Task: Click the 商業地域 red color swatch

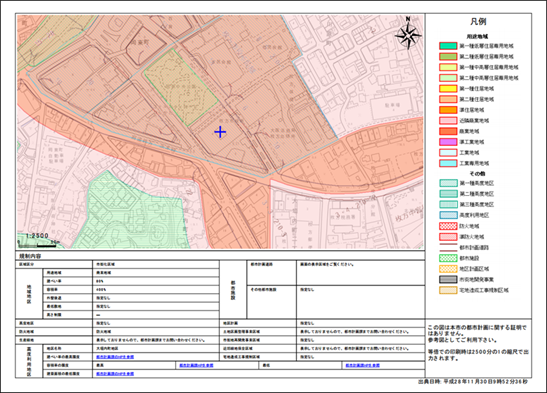Action: [448, 131]
